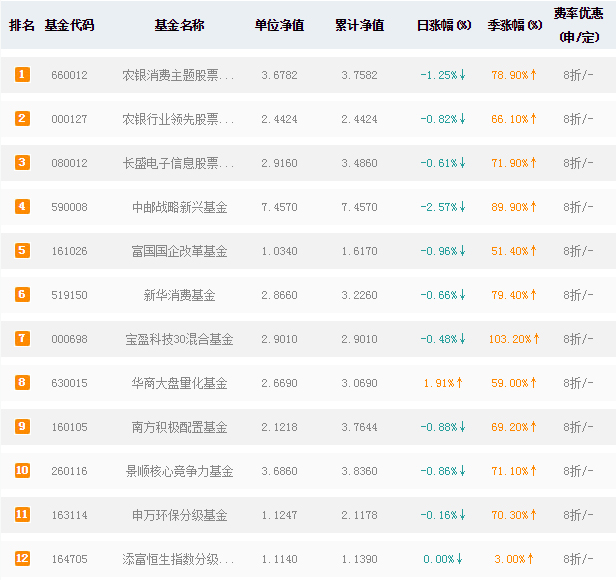
Task: Open fund 中邮战略新兴基金
Action: (180, 207)
